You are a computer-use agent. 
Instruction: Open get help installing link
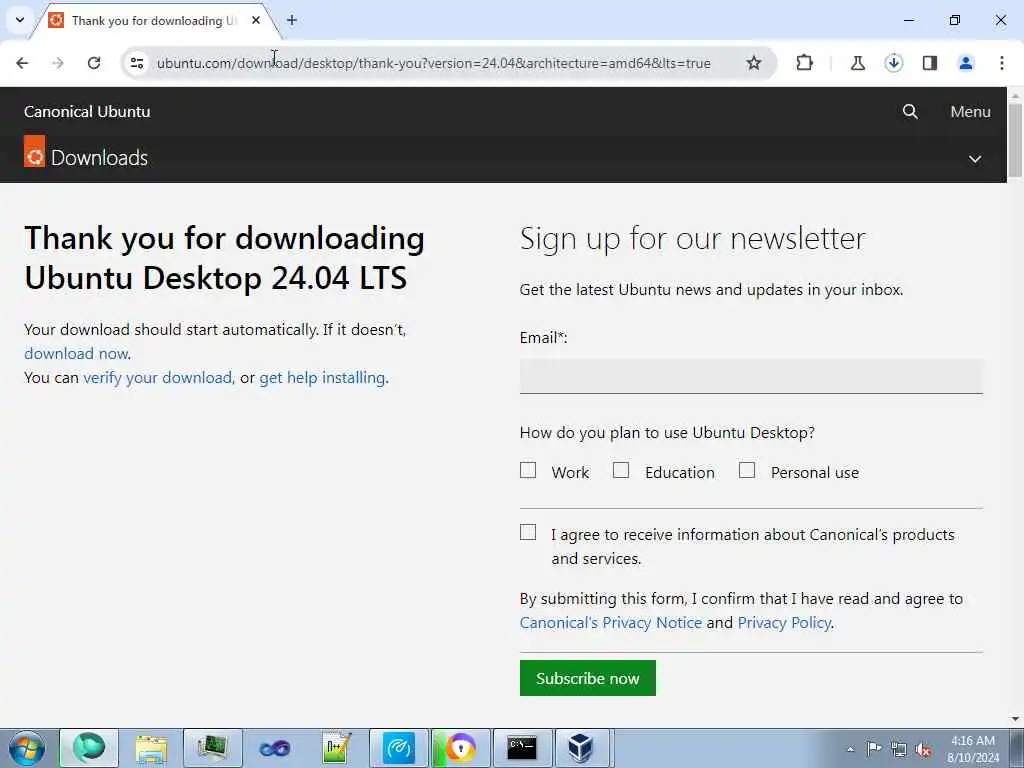click(x=322, y=377)
